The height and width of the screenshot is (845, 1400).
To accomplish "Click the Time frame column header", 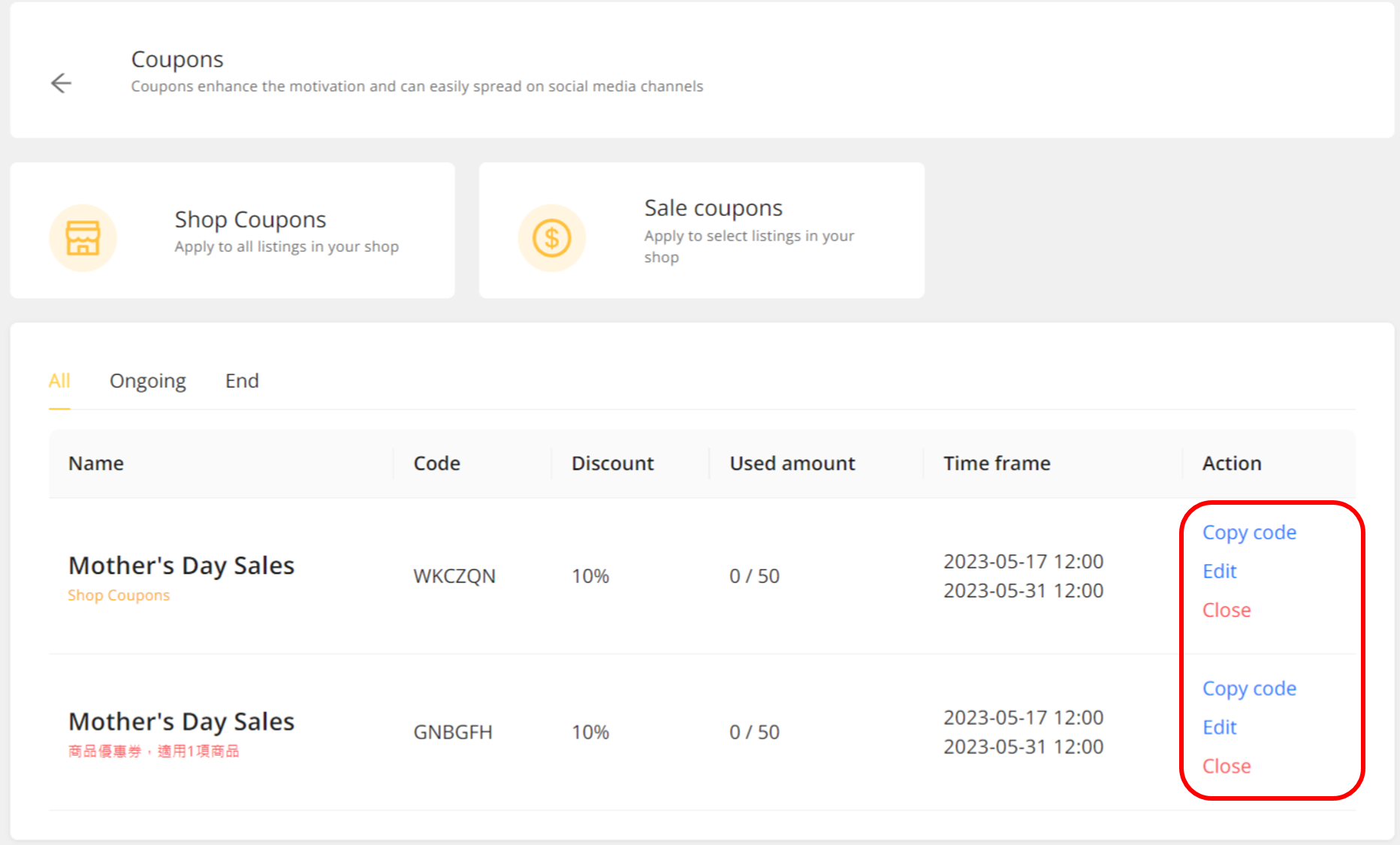I will 997,463.
